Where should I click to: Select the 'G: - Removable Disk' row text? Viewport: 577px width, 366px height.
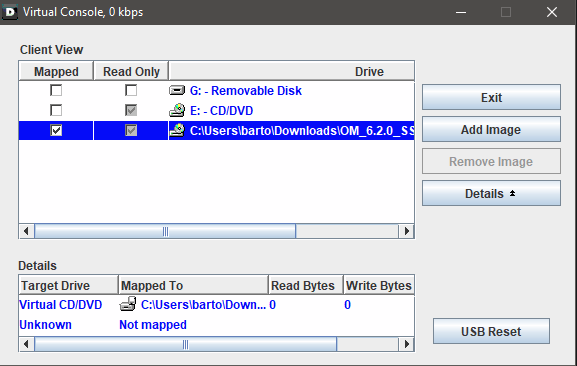245,90
